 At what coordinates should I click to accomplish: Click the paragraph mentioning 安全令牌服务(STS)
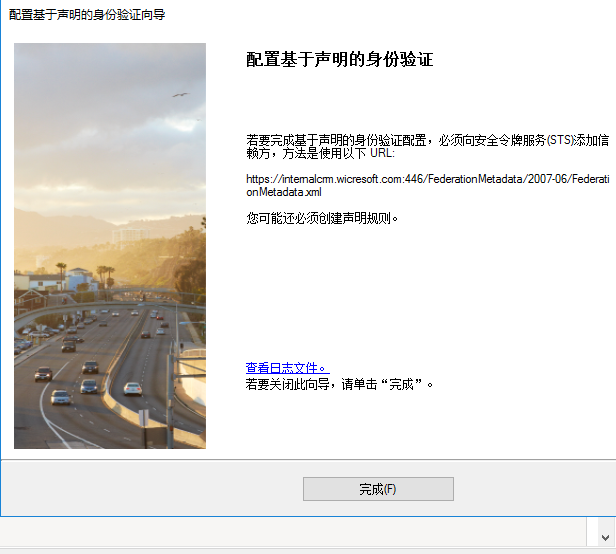(x=427, y=146)
